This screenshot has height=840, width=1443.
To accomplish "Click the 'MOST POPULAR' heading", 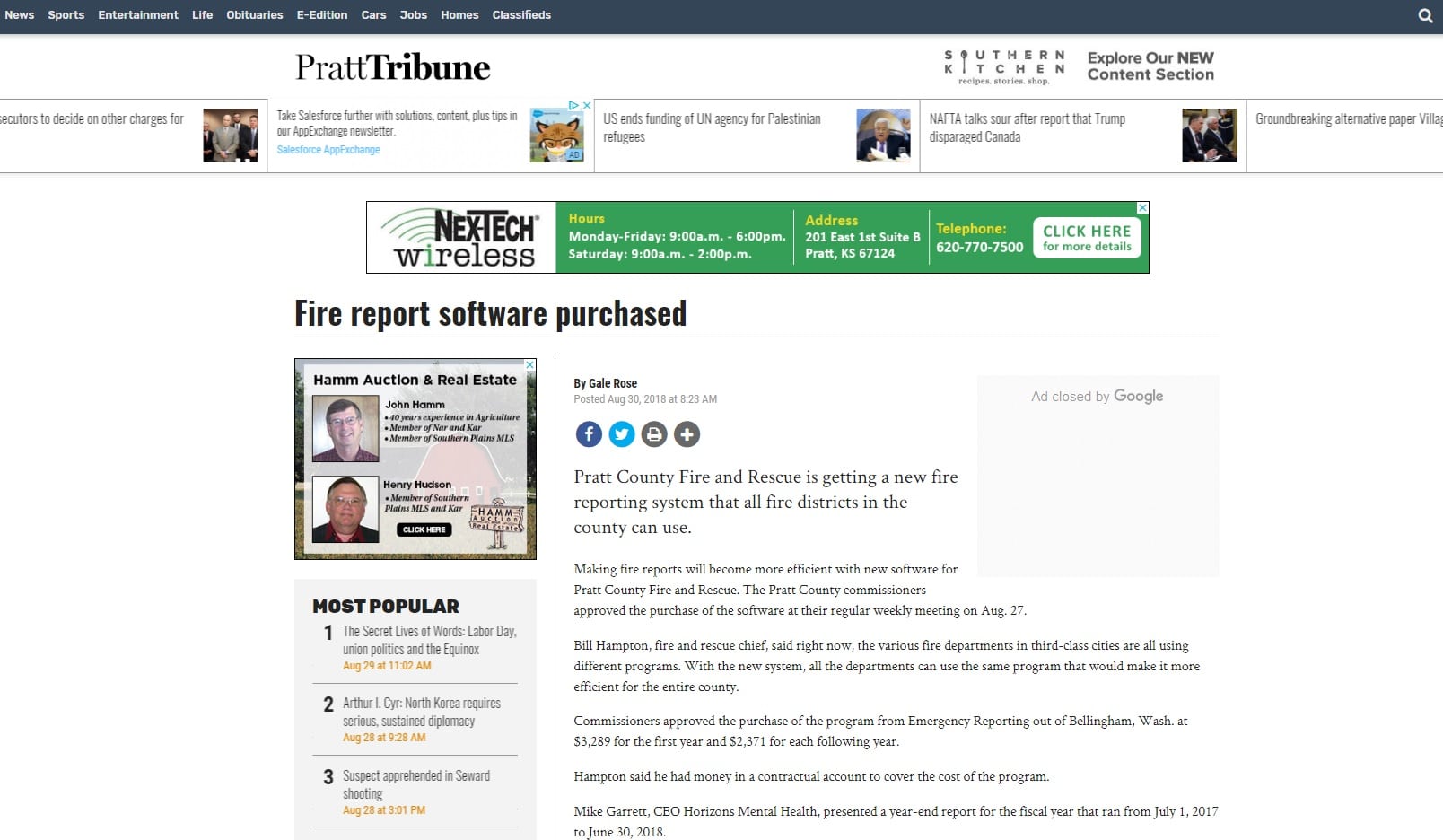I will tap(386, 607).
